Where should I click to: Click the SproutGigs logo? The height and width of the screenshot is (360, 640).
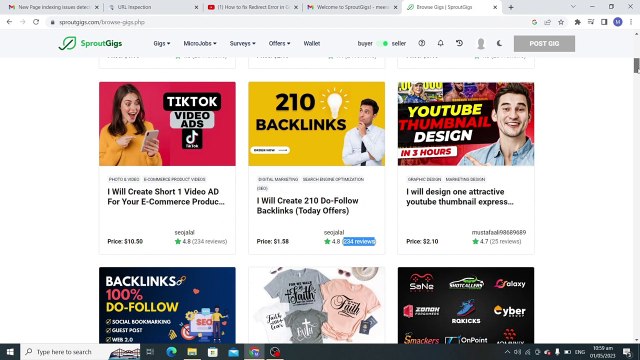click(x=90, y=43)
